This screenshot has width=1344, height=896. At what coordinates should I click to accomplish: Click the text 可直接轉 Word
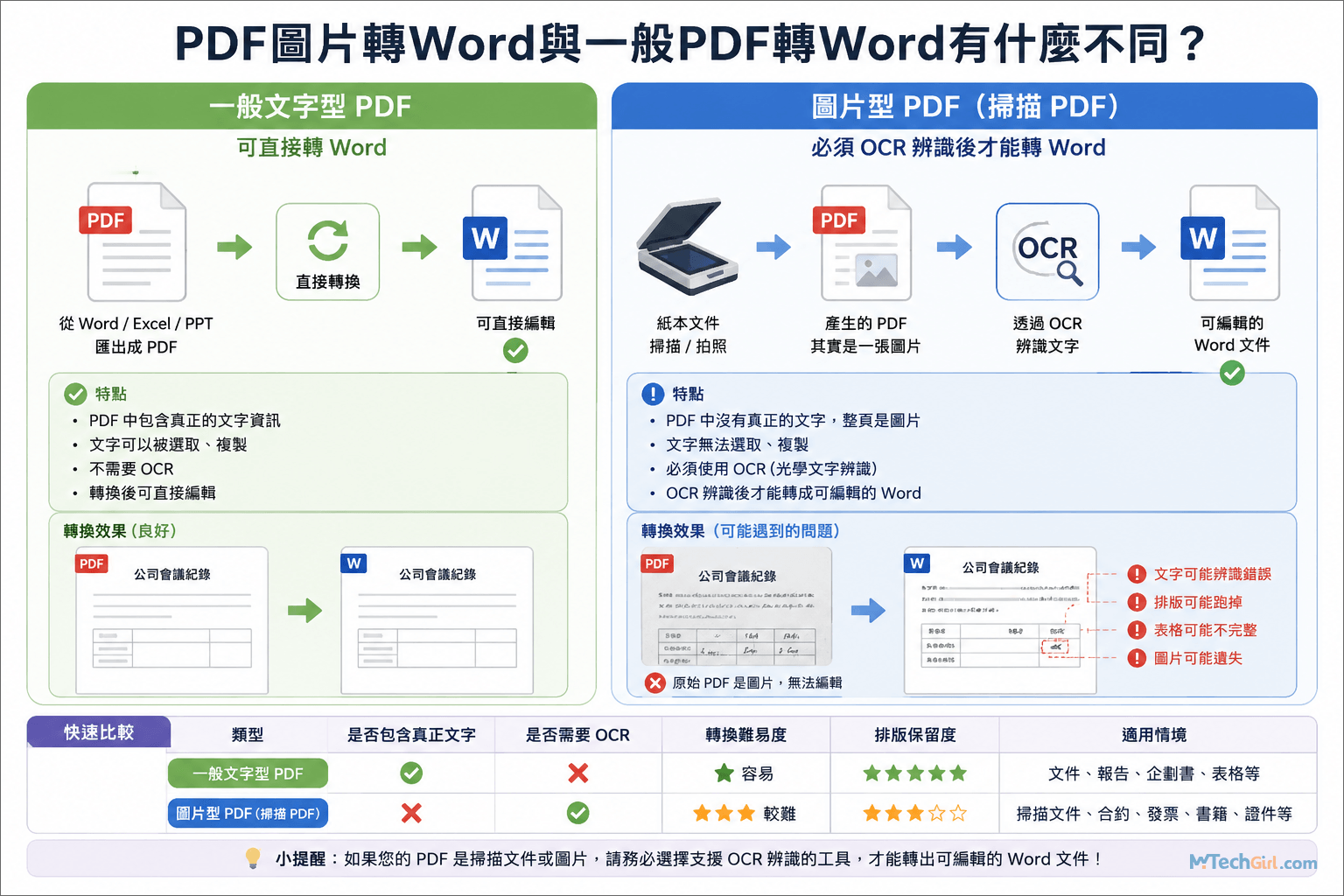click(x=311, y=147)
